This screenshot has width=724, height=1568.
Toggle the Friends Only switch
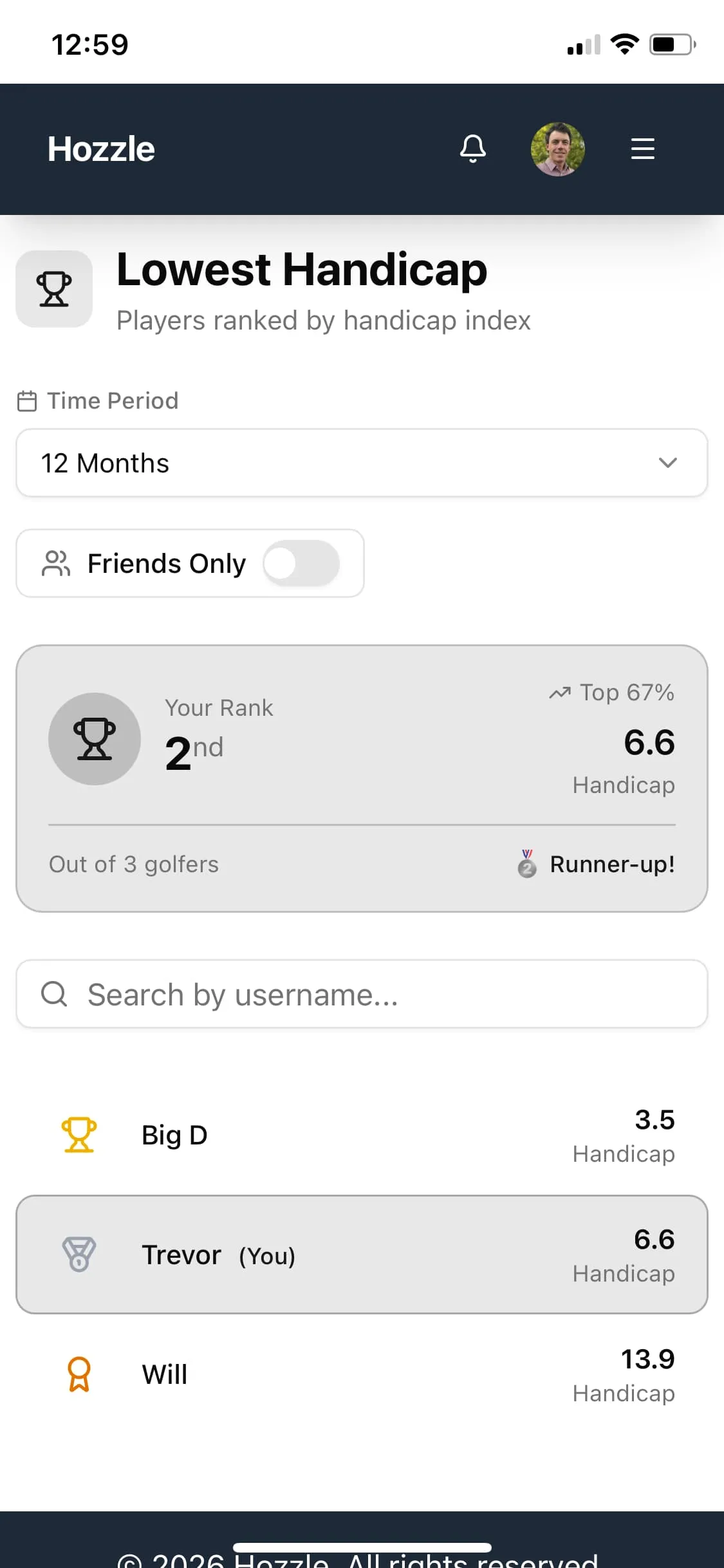[301, 563]
